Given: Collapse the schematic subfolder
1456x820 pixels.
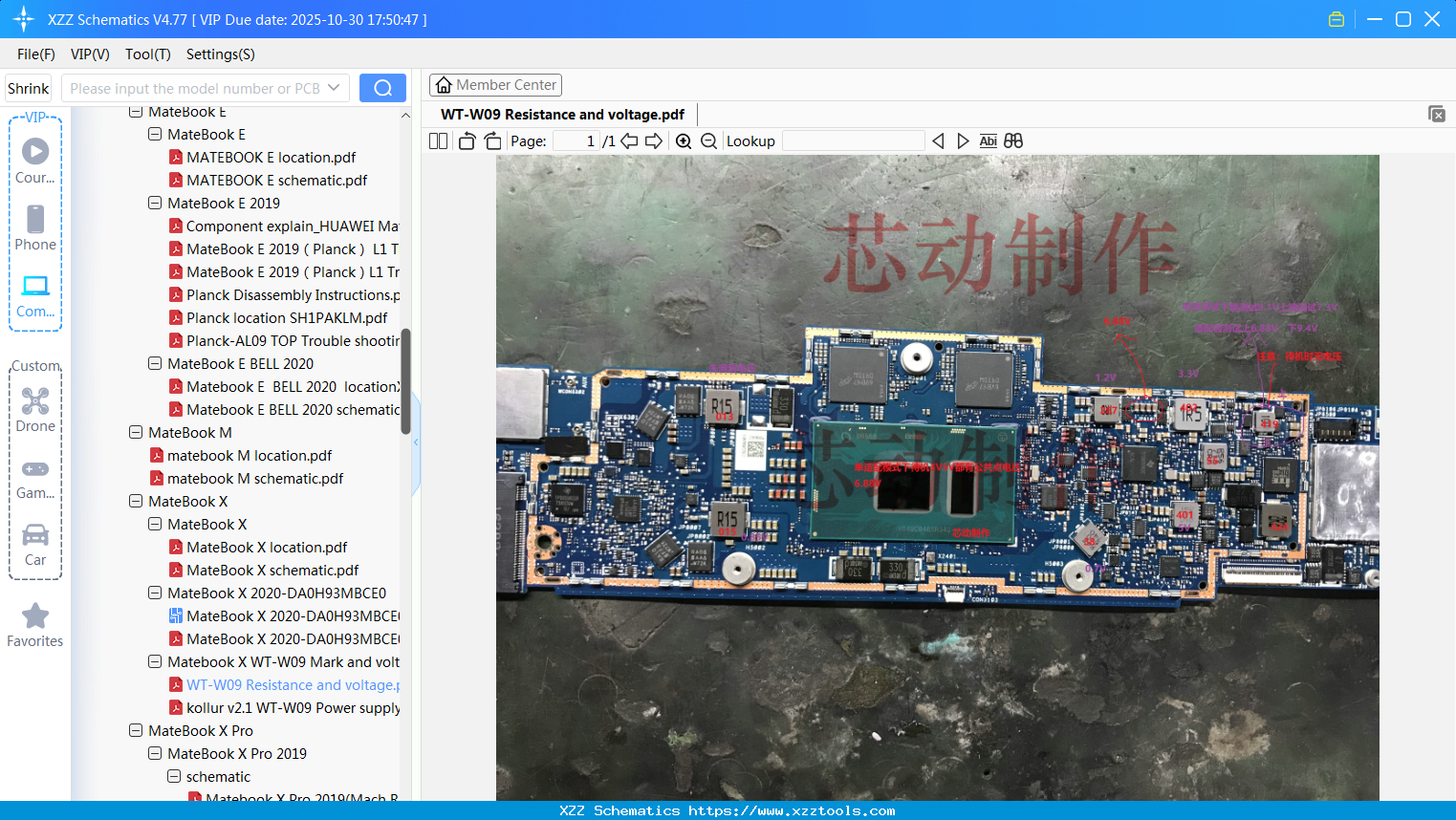Looking at the screenshot, I should (174, 777).
